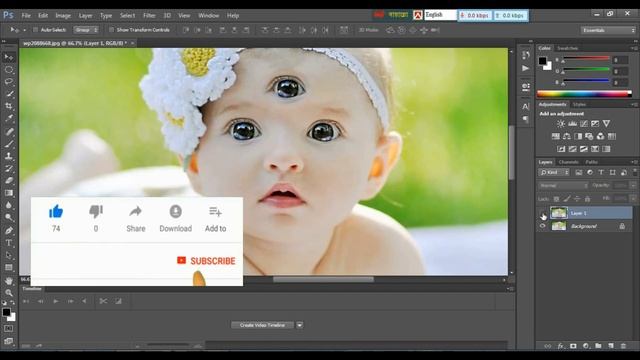The height and width of the screenshot is (360, 640).
Task: Toggle filter for pixel layers
Action: (x=578, y=173)
